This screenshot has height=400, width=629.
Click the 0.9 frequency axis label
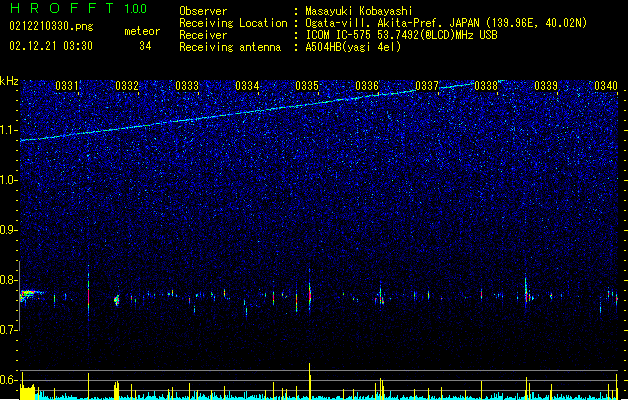9,230
